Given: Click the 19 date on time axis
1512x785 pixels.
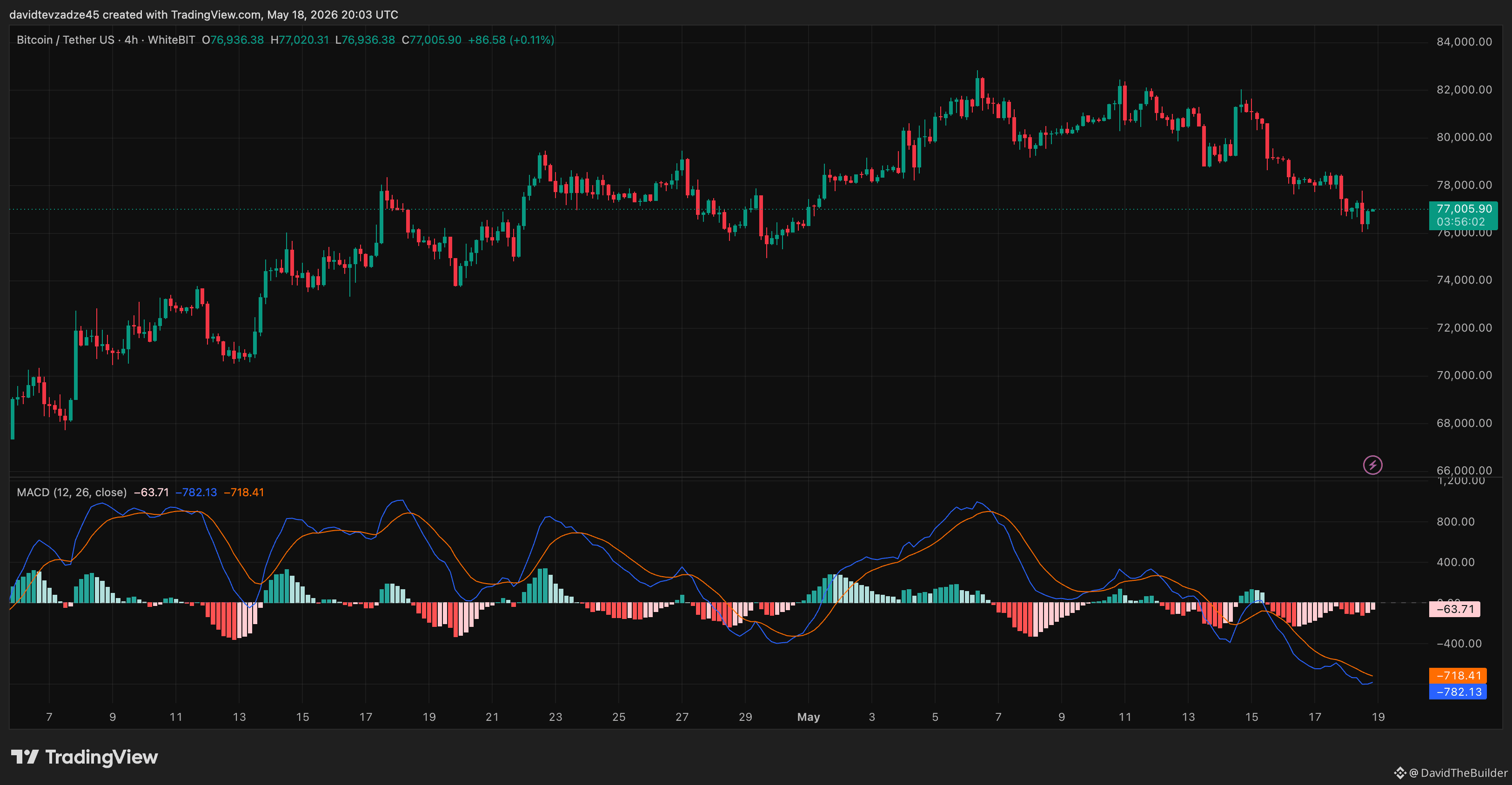Looking at the screenshot, I should tap(1378, 717).
